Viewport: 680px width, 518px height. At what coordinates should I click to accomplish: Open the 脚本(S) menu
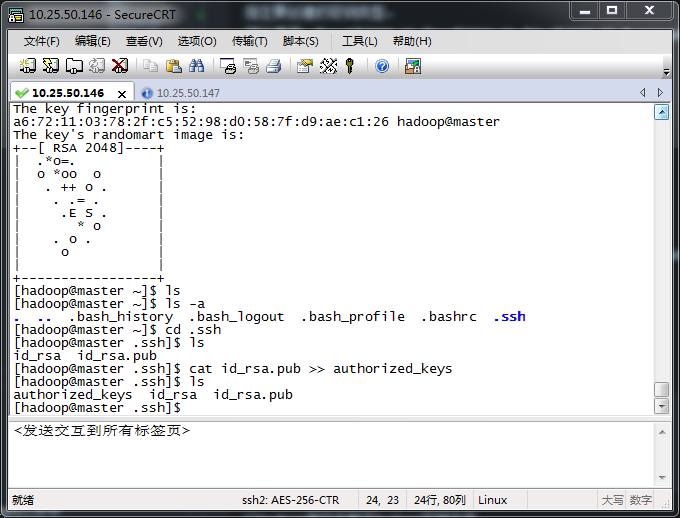click(x=300, y=41)
